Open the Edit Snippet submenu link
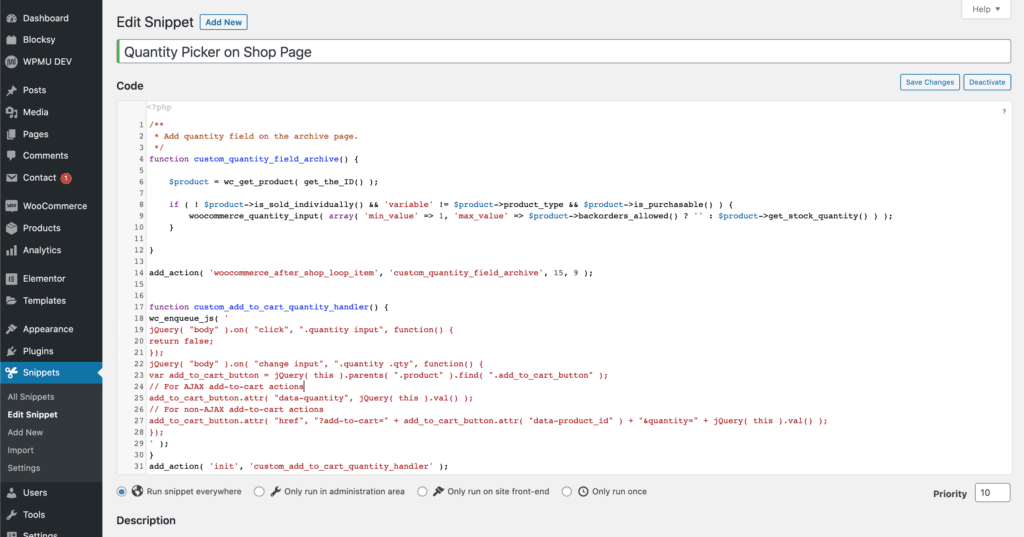Image resolution: width=1024 pixels, height=537 pixels. [x=33, y=414]
